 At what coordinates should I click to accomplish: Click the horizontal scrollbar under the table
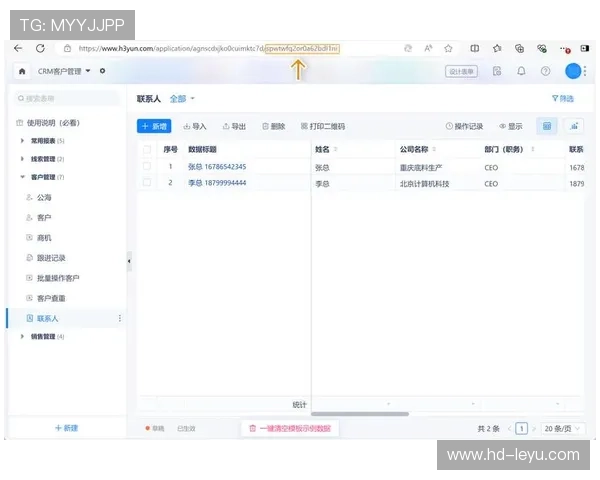pos(360,414)
